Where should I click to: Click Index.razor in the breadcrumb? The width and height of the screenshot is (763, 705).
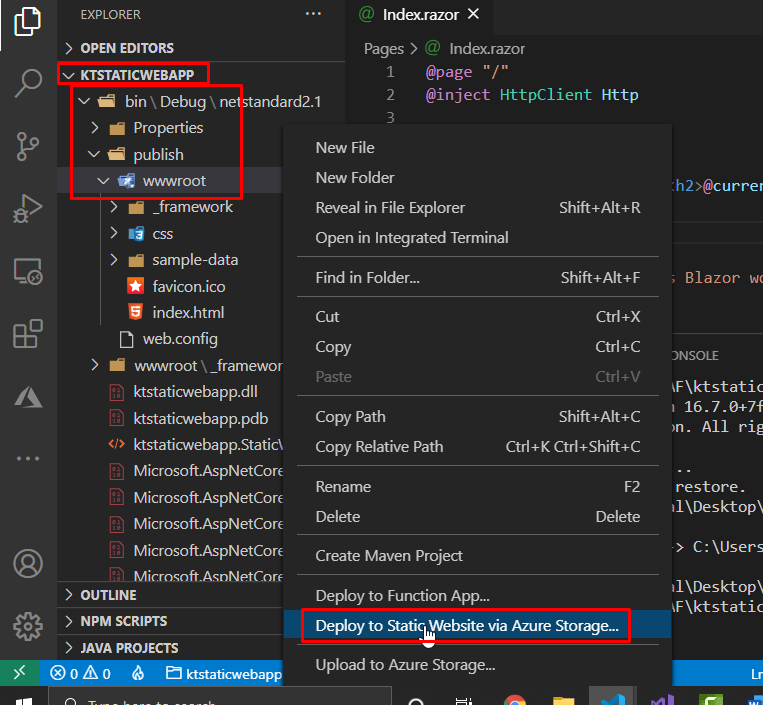[487, 49]
